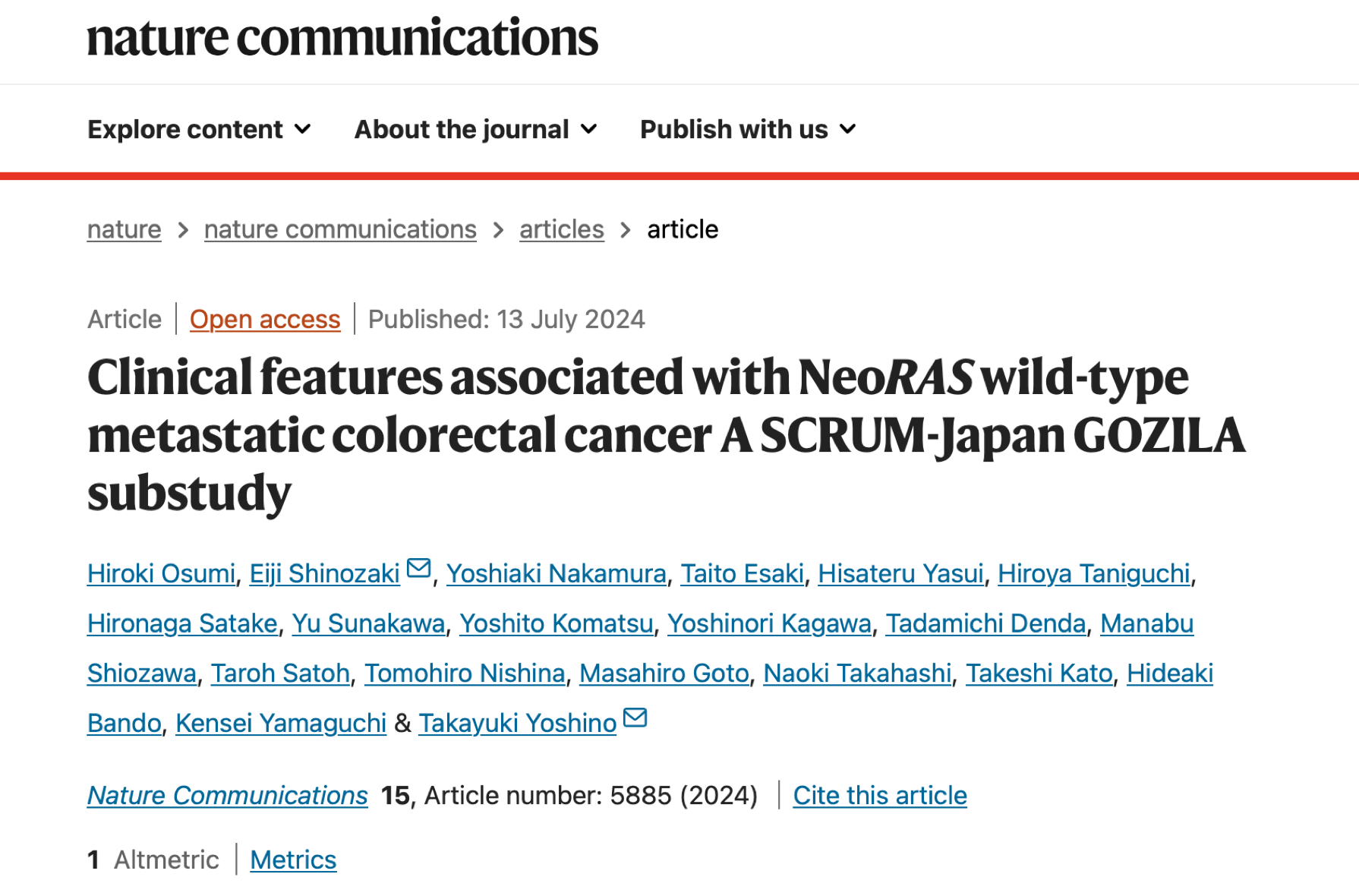Click Cite this article
Viewport: 1359px width, 896px height.
point(880,795)
